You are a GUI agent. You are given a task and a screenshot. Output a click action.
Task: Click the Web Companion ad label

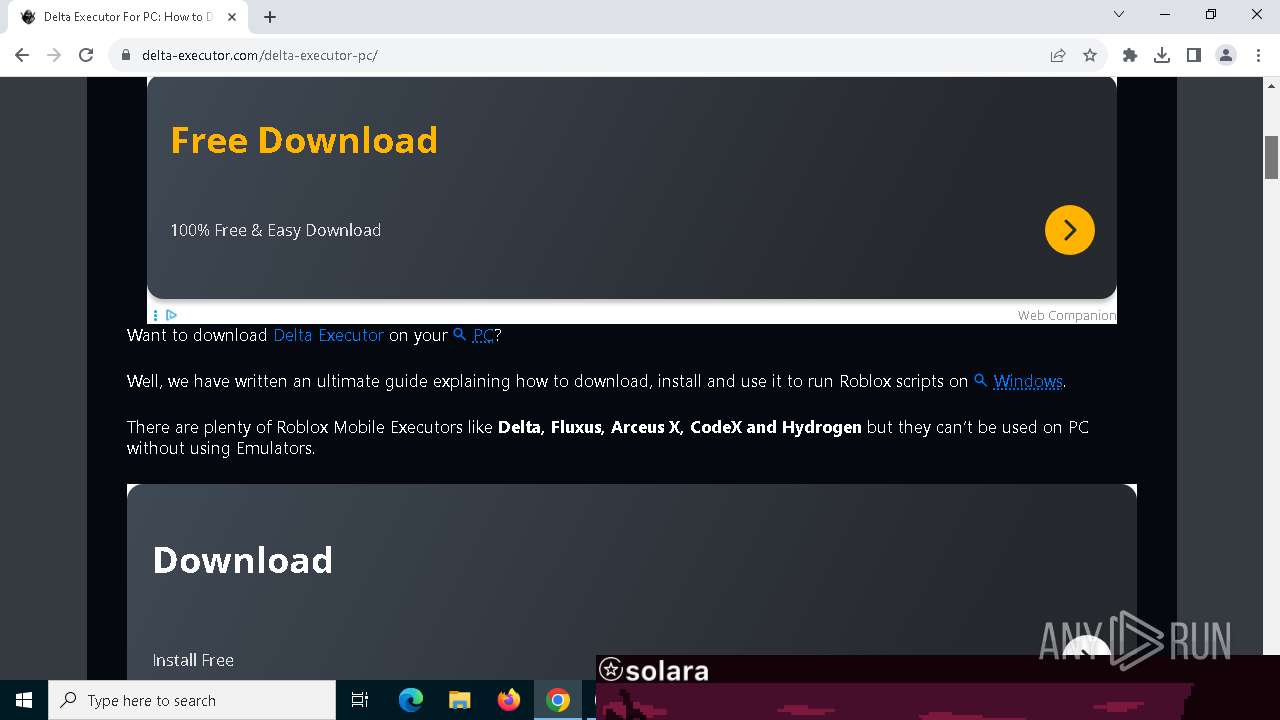coord(1066,315)
